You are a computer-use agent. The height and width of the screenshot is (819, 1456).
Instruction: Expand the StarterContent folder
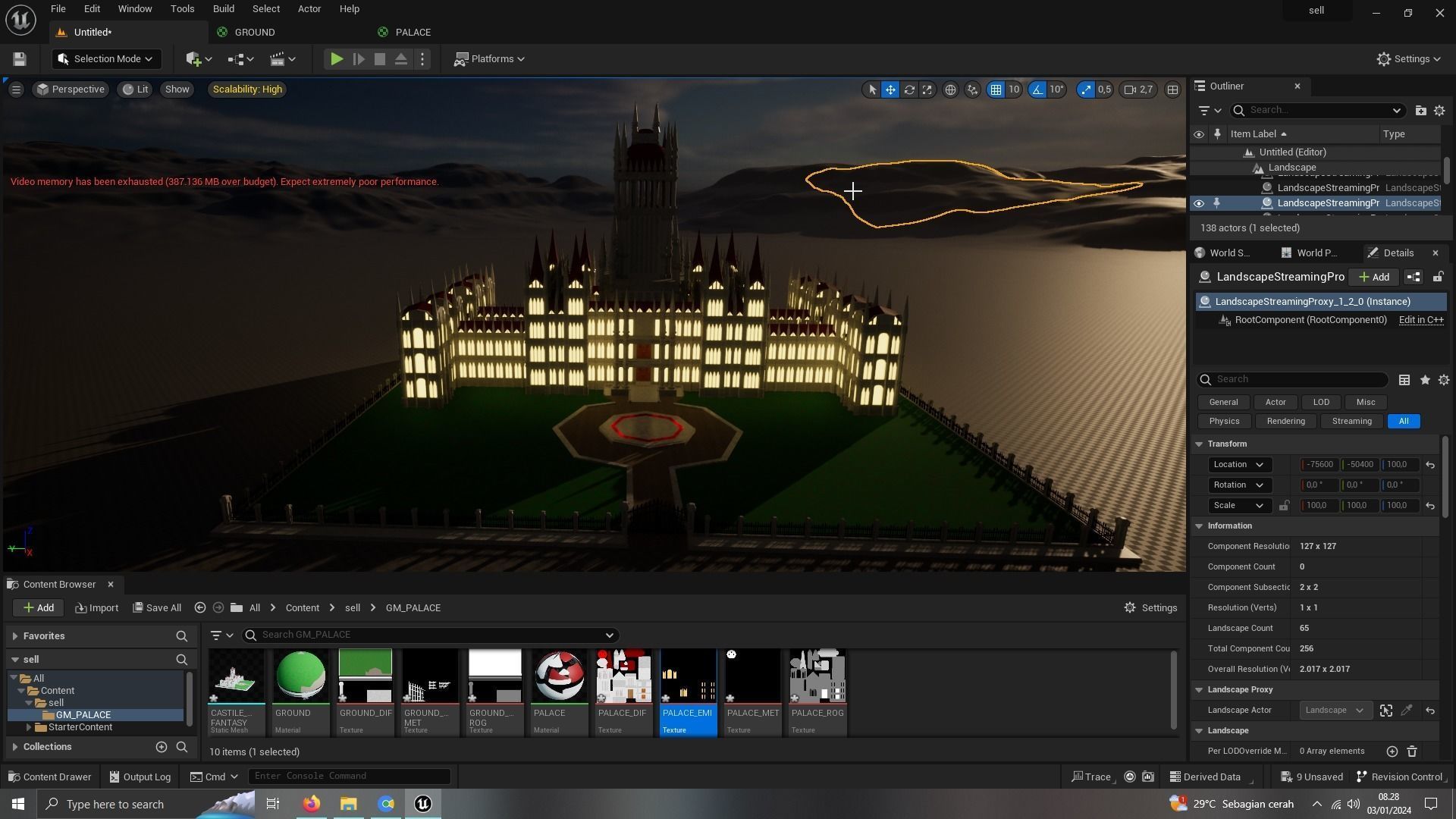[x=29, y=727]
